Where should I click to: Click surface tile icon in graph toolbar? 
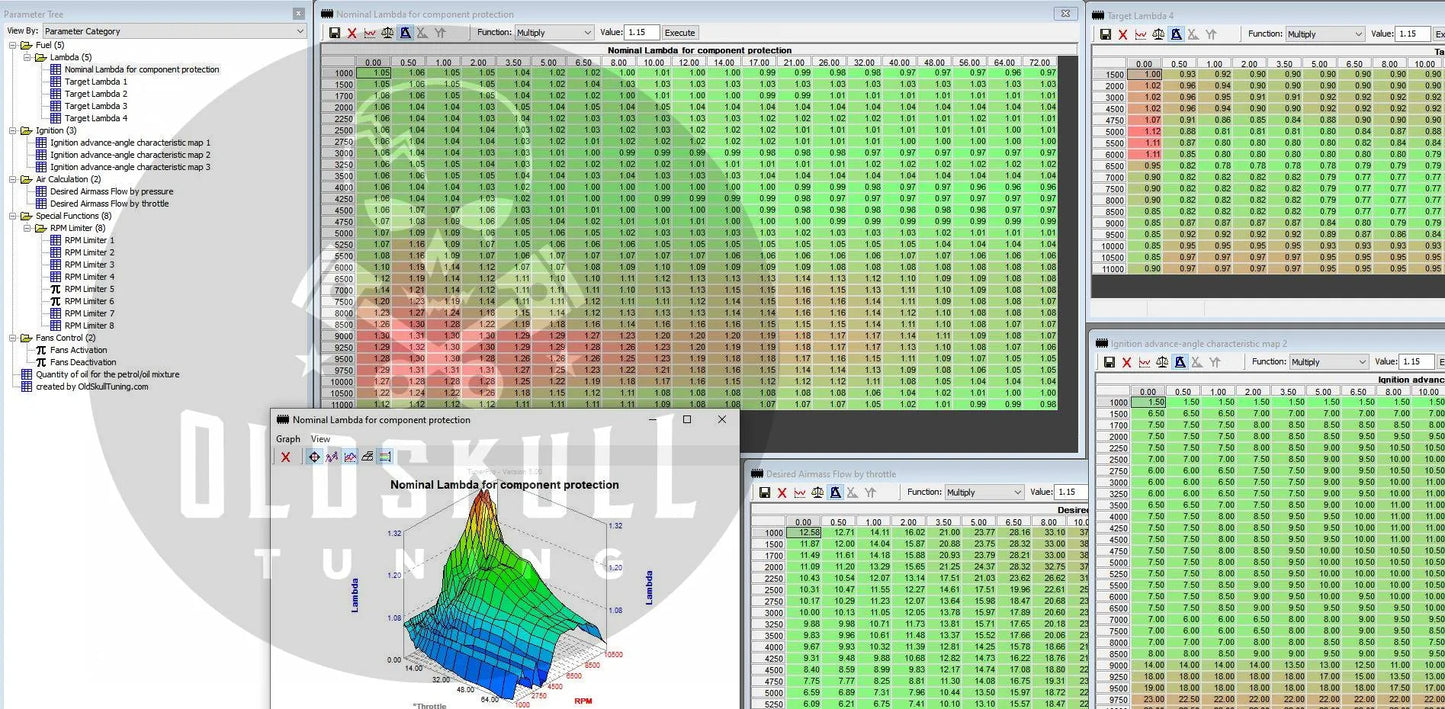(368, 456)
